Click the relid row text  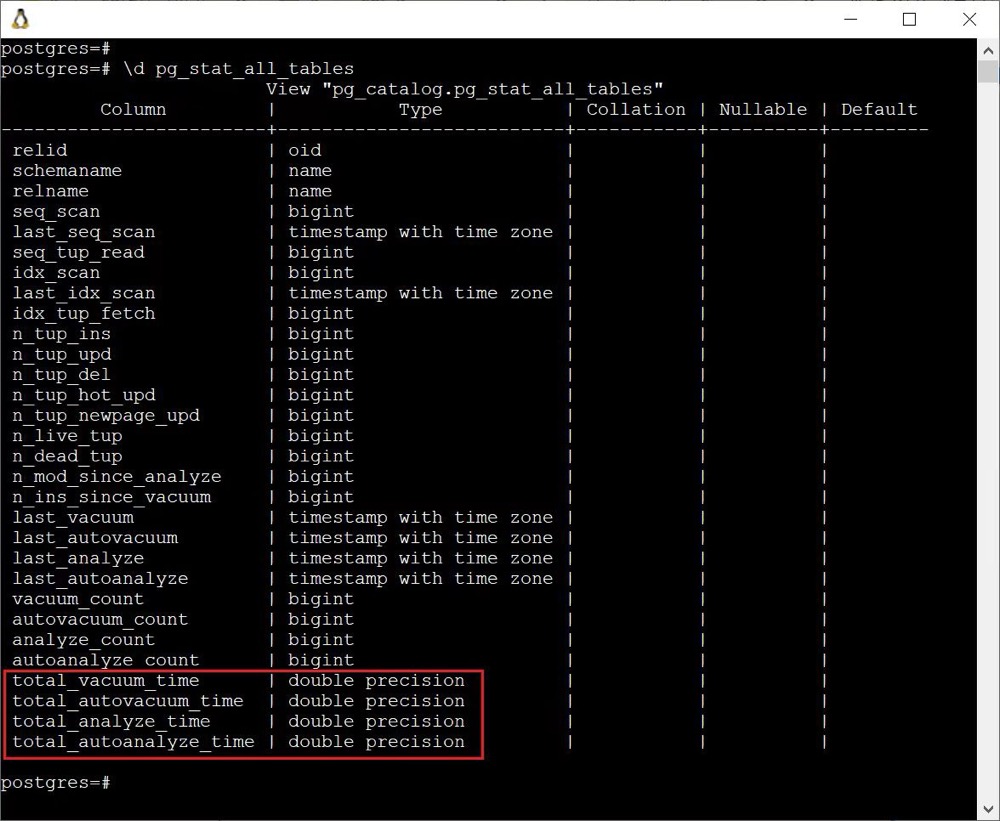[x=40, y=150]
